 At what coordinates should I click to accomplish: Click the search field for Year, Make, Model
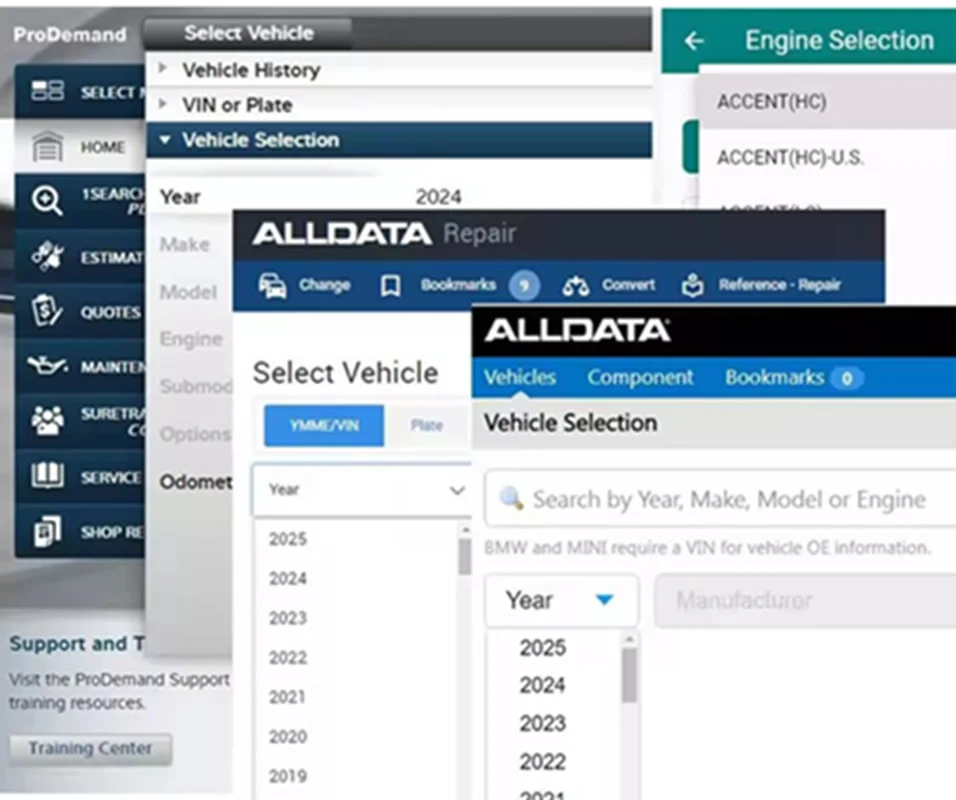coord(718,499)
